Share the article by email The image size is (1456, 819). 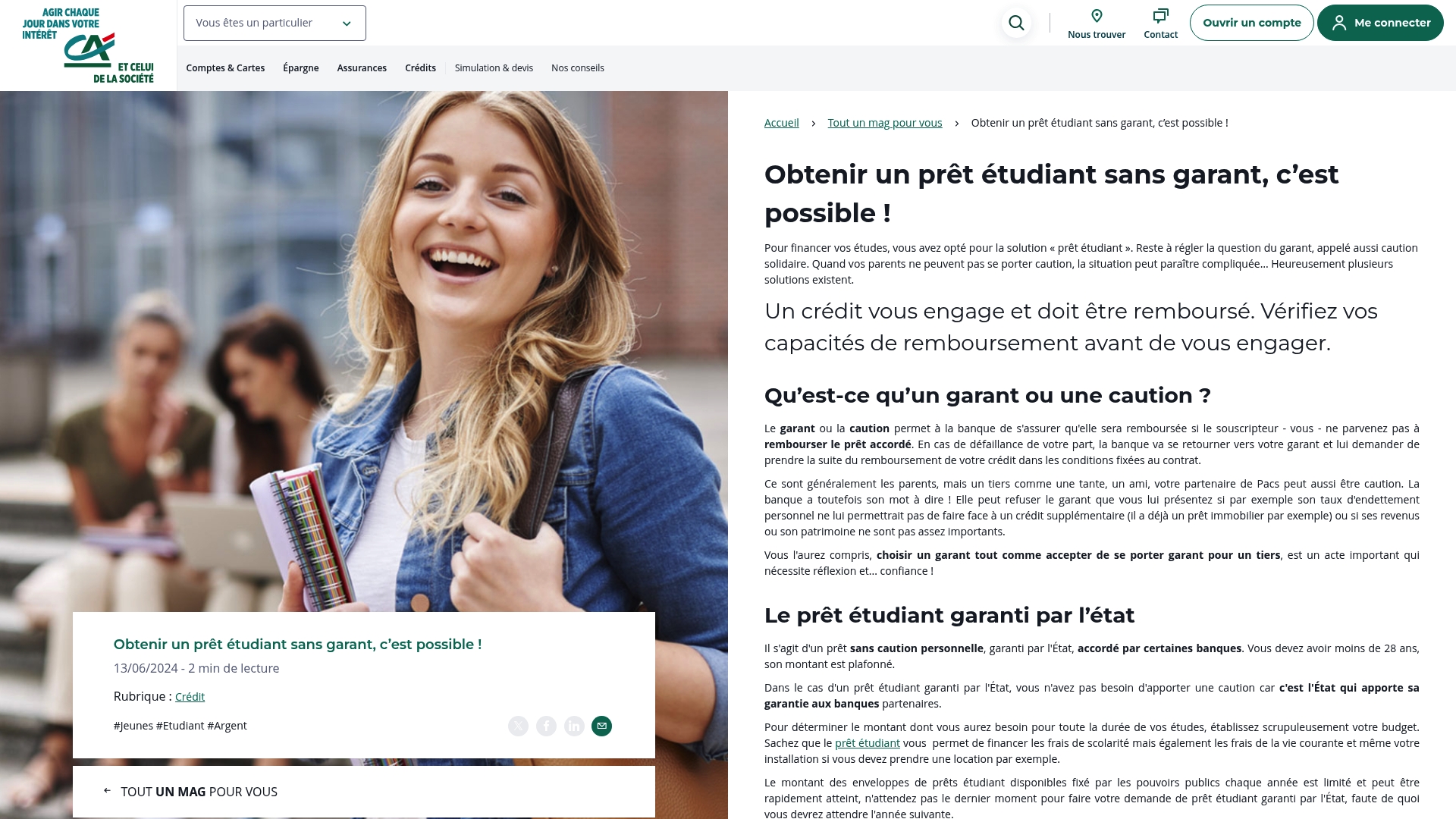(601, 726)
